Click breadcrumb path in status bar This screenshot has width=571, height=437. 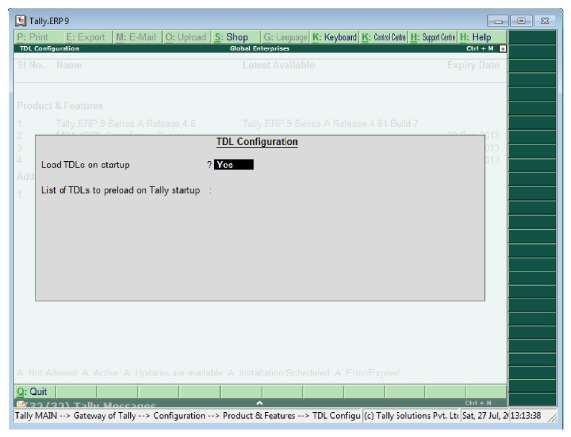point(188,416)
